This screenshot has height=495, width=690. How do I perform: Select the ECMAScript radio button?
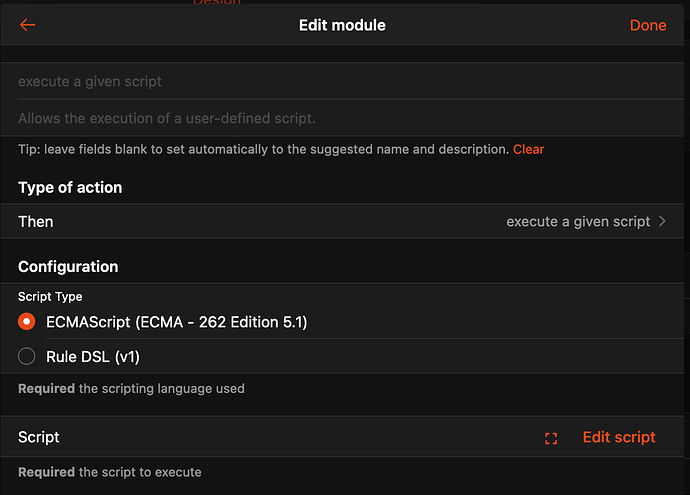(x=27, y=322)
